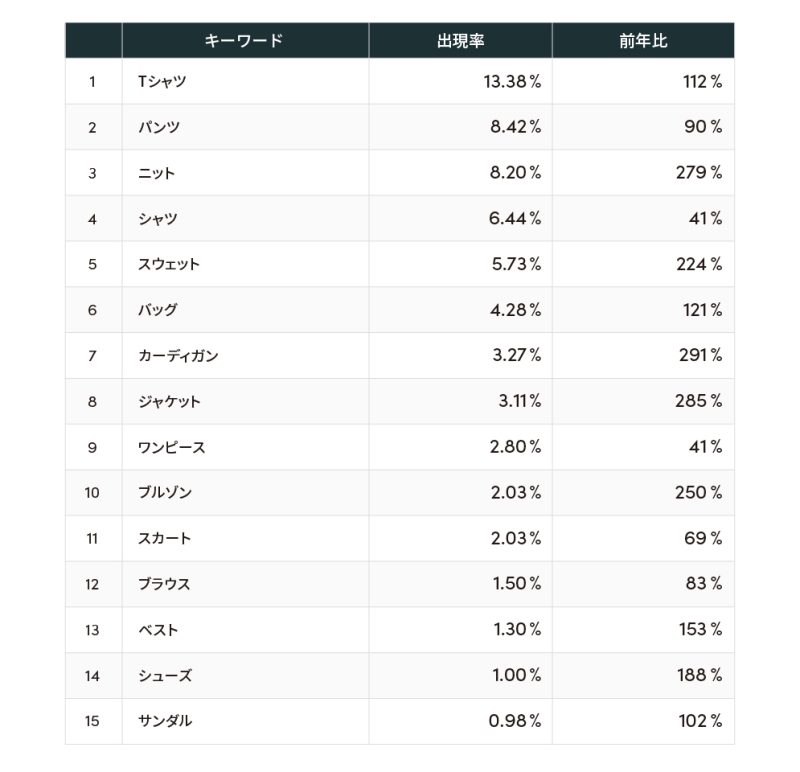Select rank number 15 cell
The height and width of the screenshot is (772, 800).
[93, 721]
